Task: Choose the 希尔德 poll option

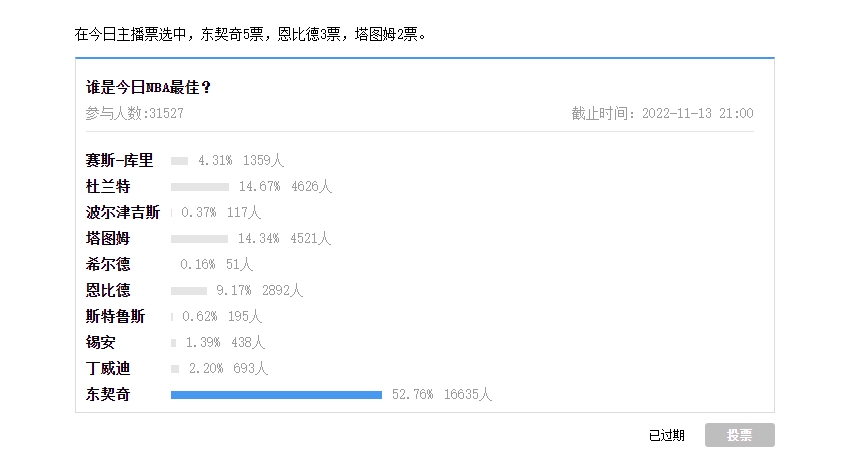Action: (x=108, y=265)
